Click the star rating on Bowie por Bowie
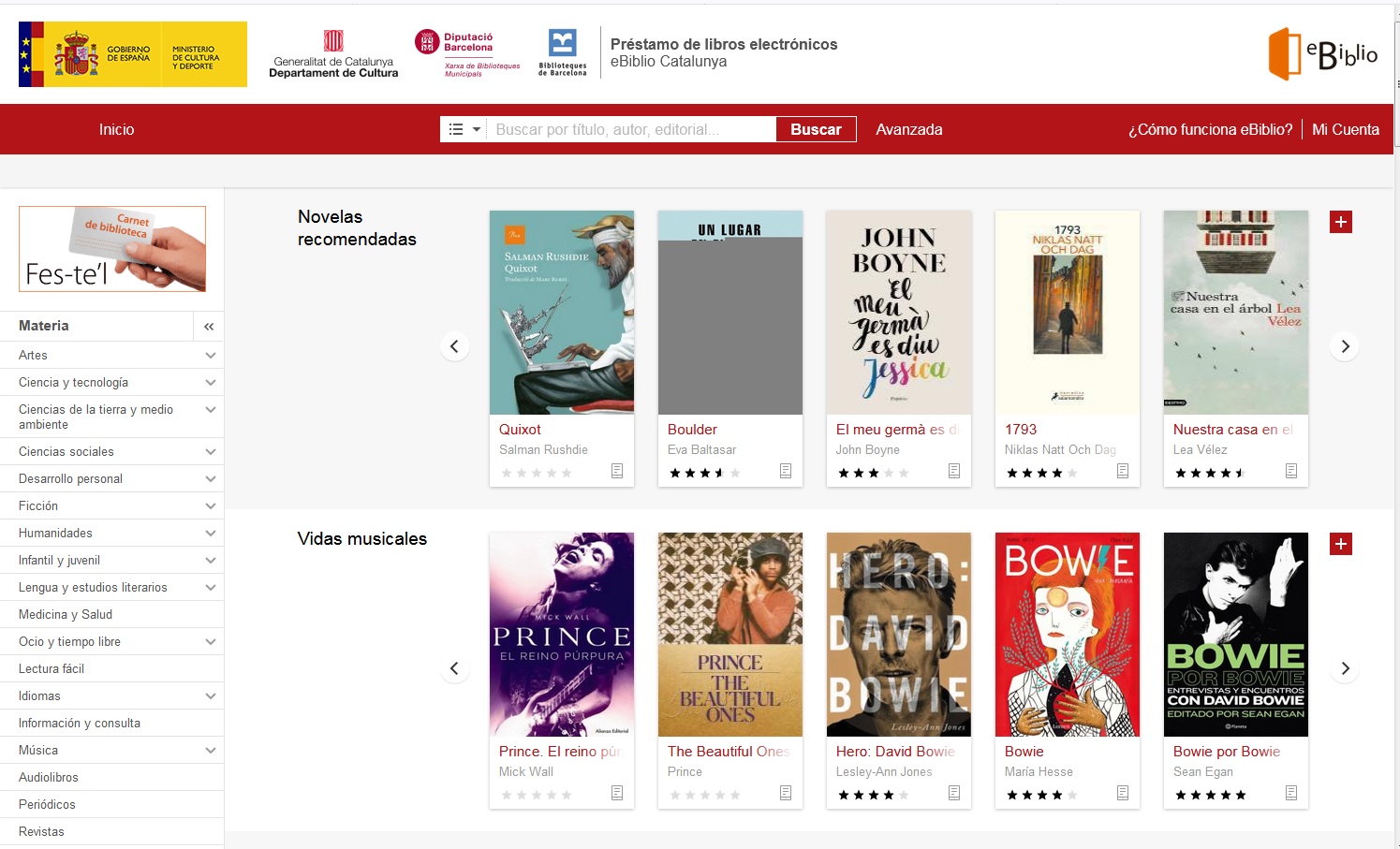This screenshot has width=1400, height=849. (x=1211, y=795)
